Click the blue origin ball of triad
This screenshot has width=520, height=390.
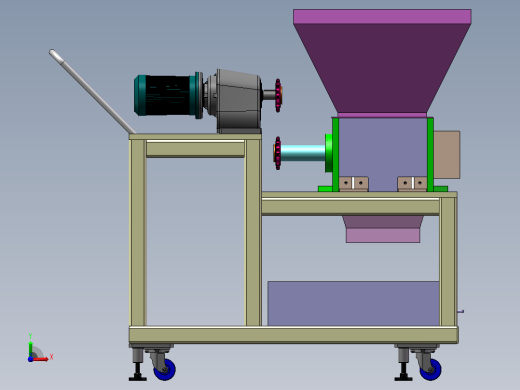30,359
